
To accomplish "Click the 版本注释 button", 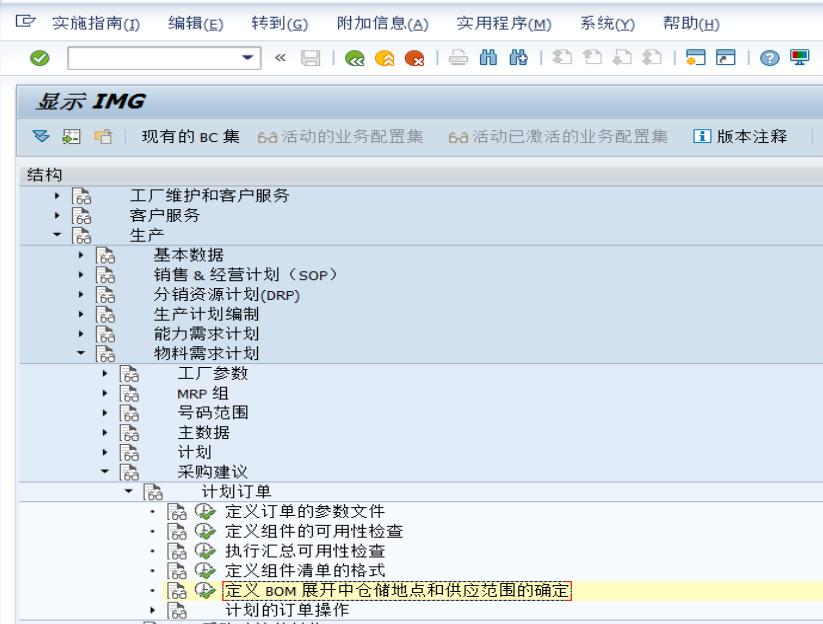I will click(740, 137).
